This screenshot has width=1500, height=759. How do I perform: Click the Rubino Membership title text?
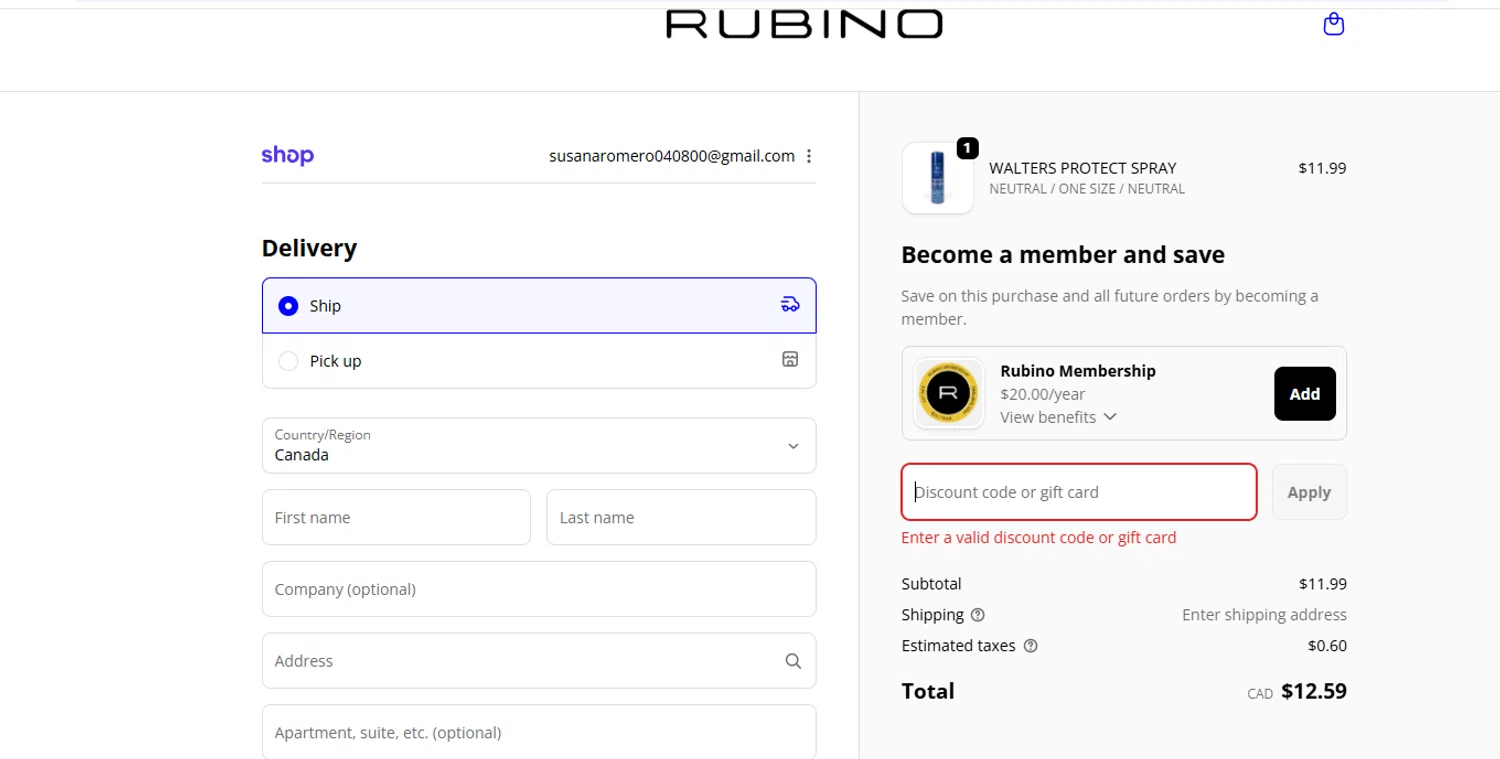tap(1078, 371)
